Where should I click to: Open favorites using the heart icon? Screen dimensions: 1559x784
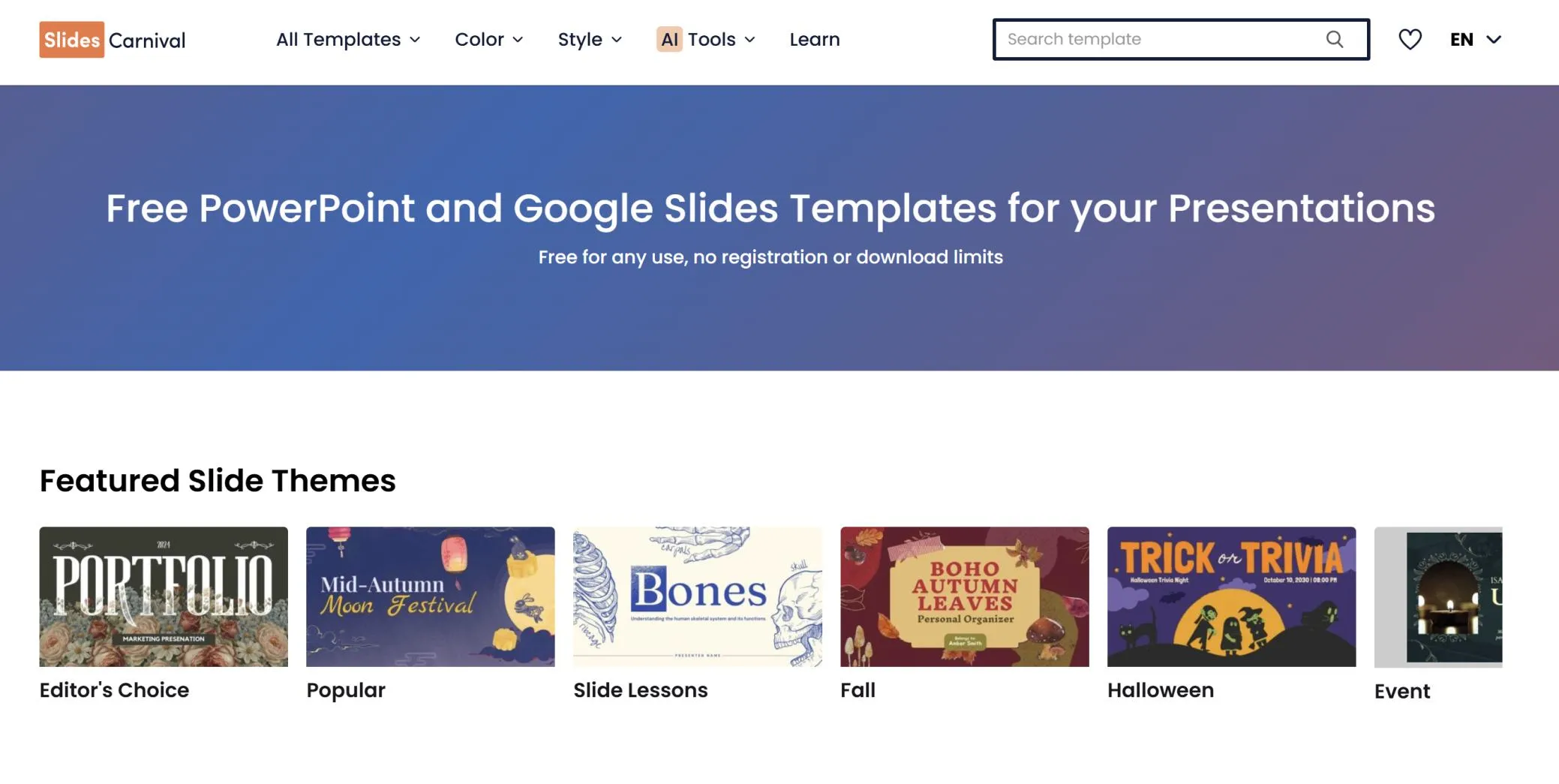click(1410, 39)
